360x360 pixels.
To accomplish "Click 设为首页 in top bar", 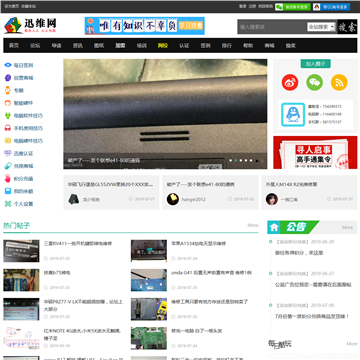I will pos(11,6).
